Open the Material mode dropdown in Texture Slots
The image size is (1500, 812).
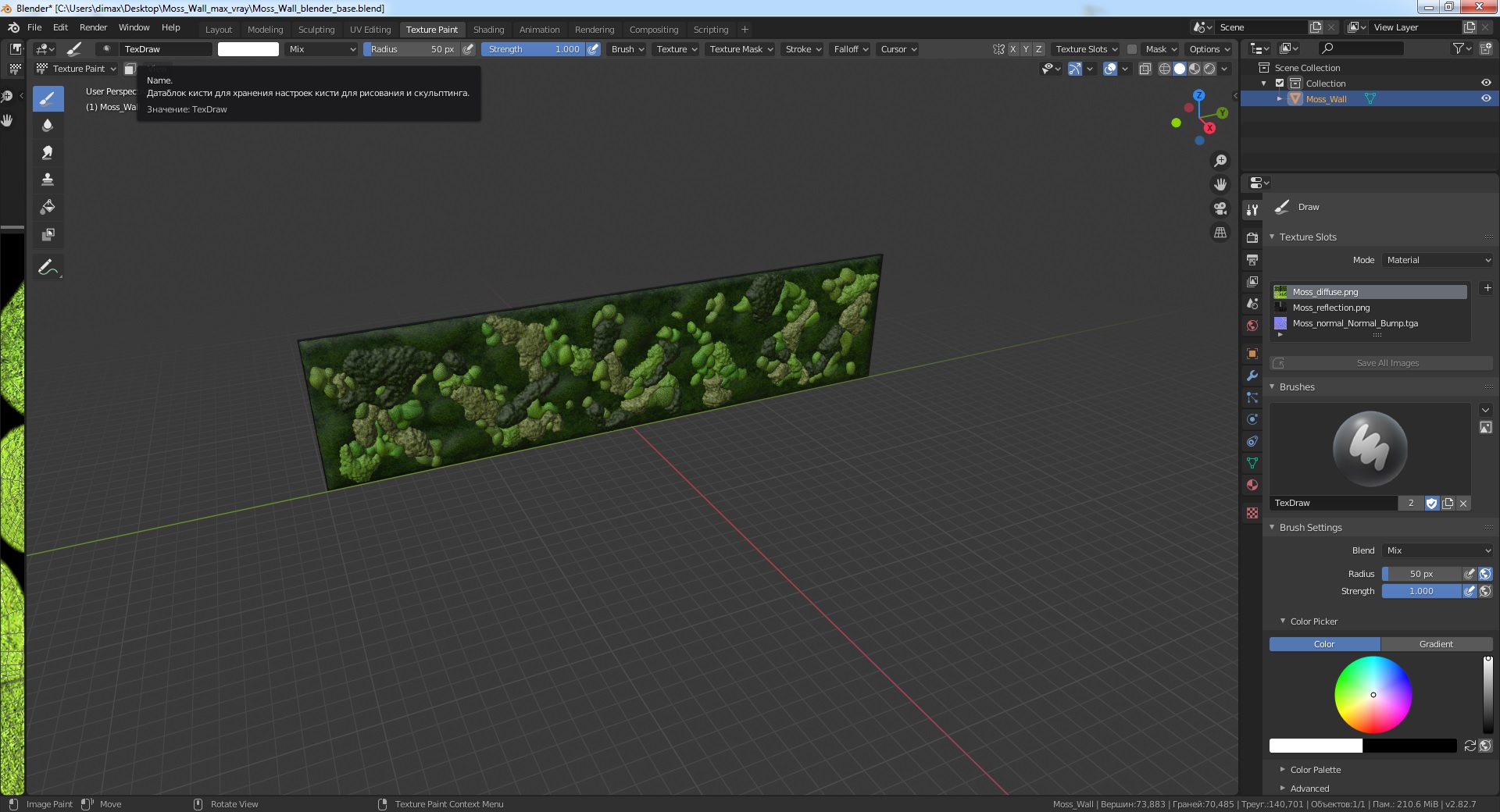[1437, 260]
